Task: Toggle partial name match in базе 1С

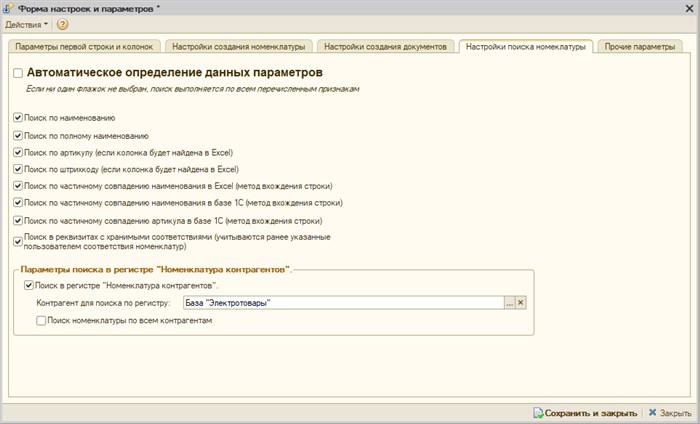Action: point(18,203)
